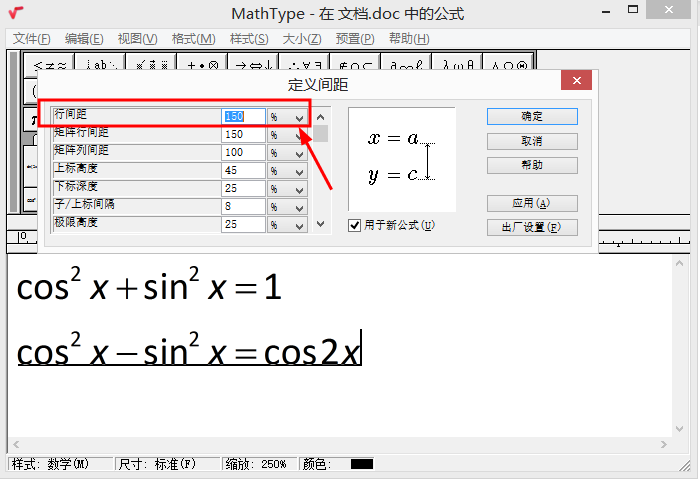Open the arrow symbols palette (→⇔↓)
The width and height of the screenshot is (700, 479).
(253, 62)
